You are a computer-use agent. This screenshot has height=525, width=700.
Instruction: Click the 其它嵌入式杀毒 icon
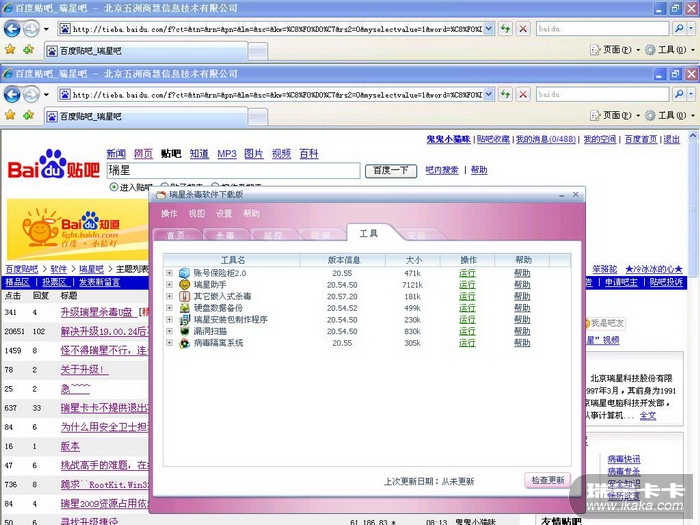point(184,296)
